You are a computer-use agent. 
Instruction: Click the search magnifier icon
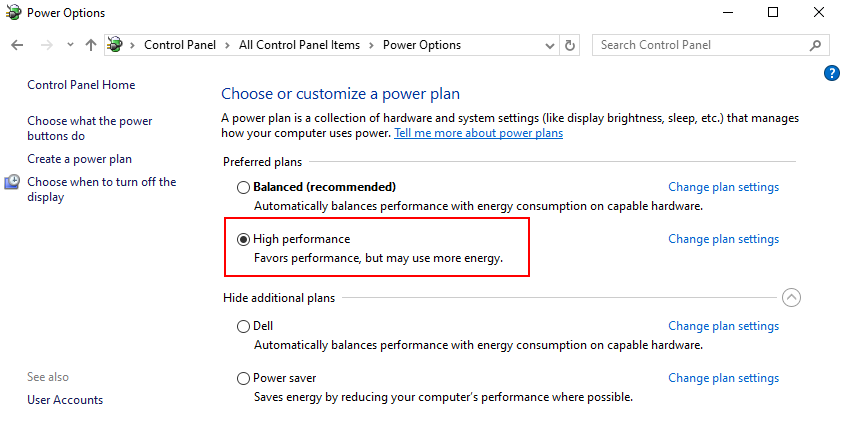tap(816, 45)
